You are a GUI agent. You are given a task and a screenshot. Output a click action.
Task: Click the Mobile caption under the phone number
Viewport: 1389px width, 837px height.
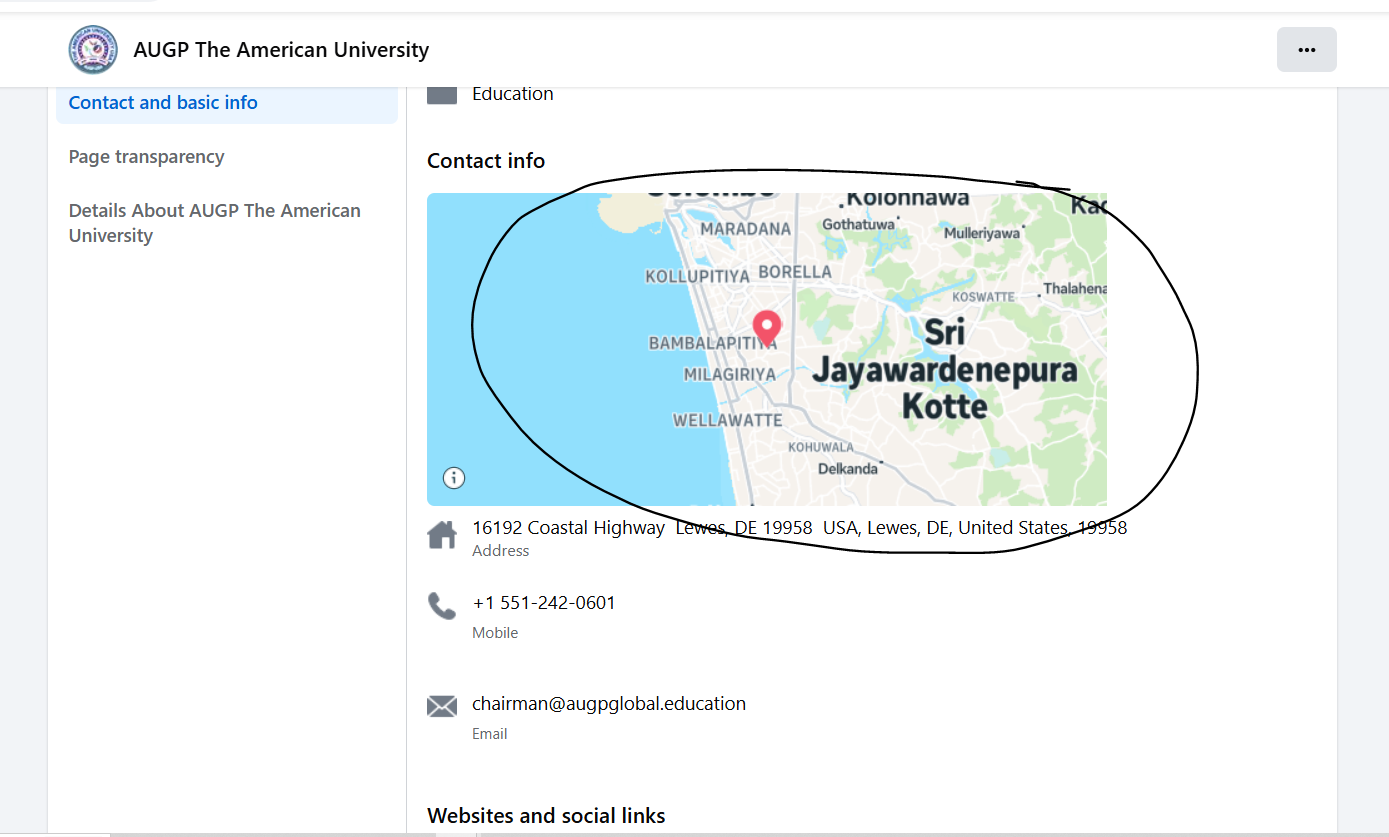495,633
